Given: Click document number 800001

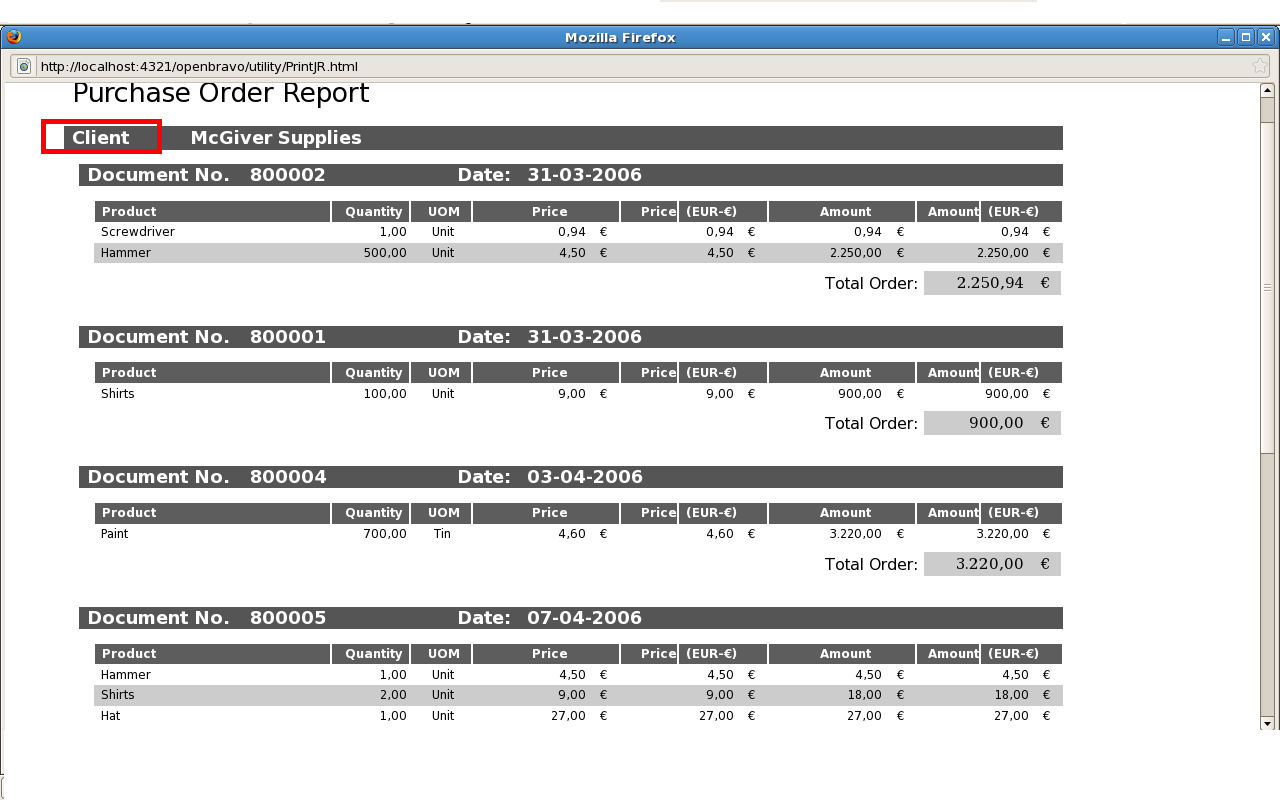Looking at the screenshot, I should 288,337.
